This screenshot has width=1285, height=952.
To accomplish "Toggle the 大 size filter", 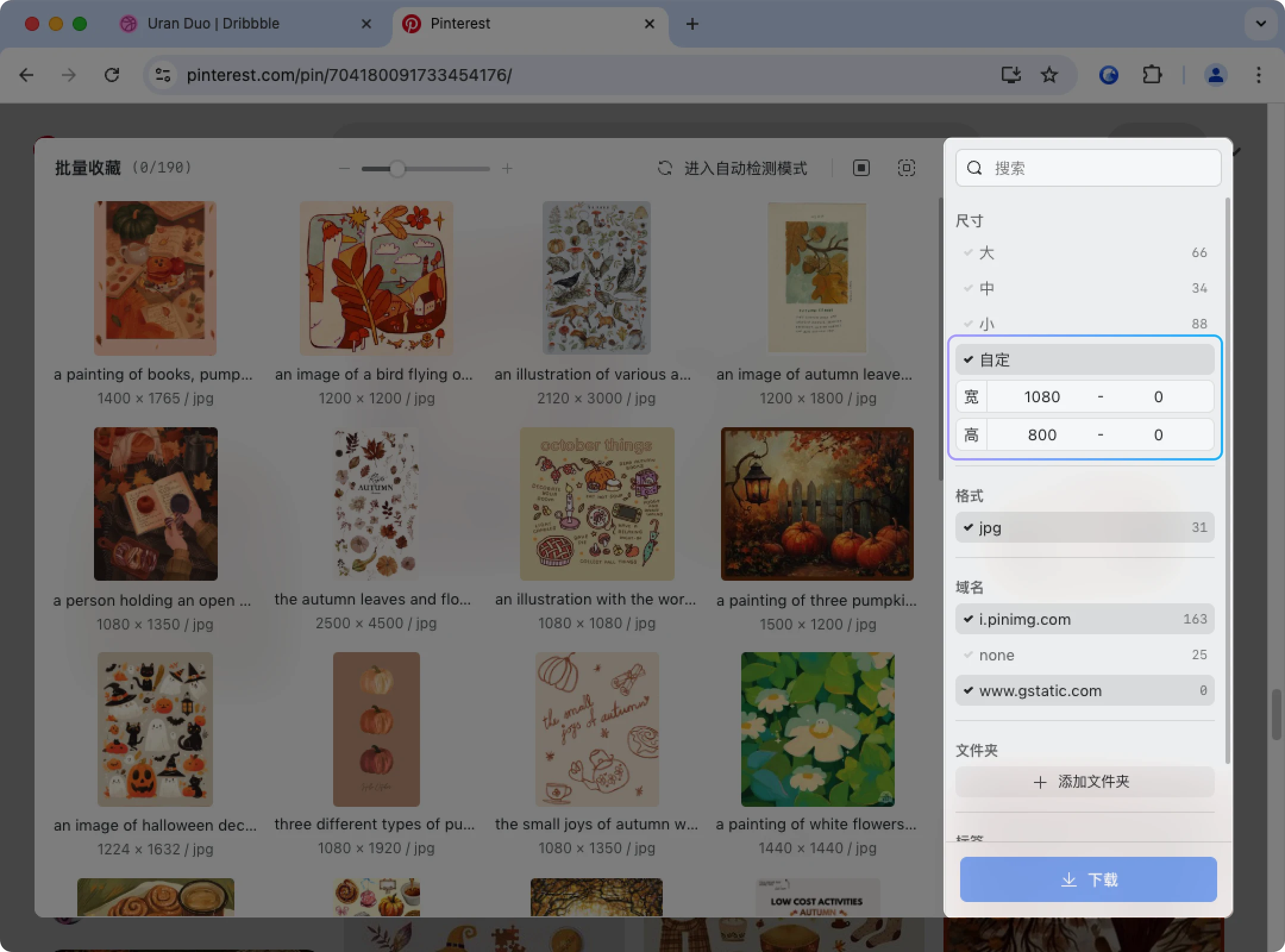I will (x=1085, y=253).
